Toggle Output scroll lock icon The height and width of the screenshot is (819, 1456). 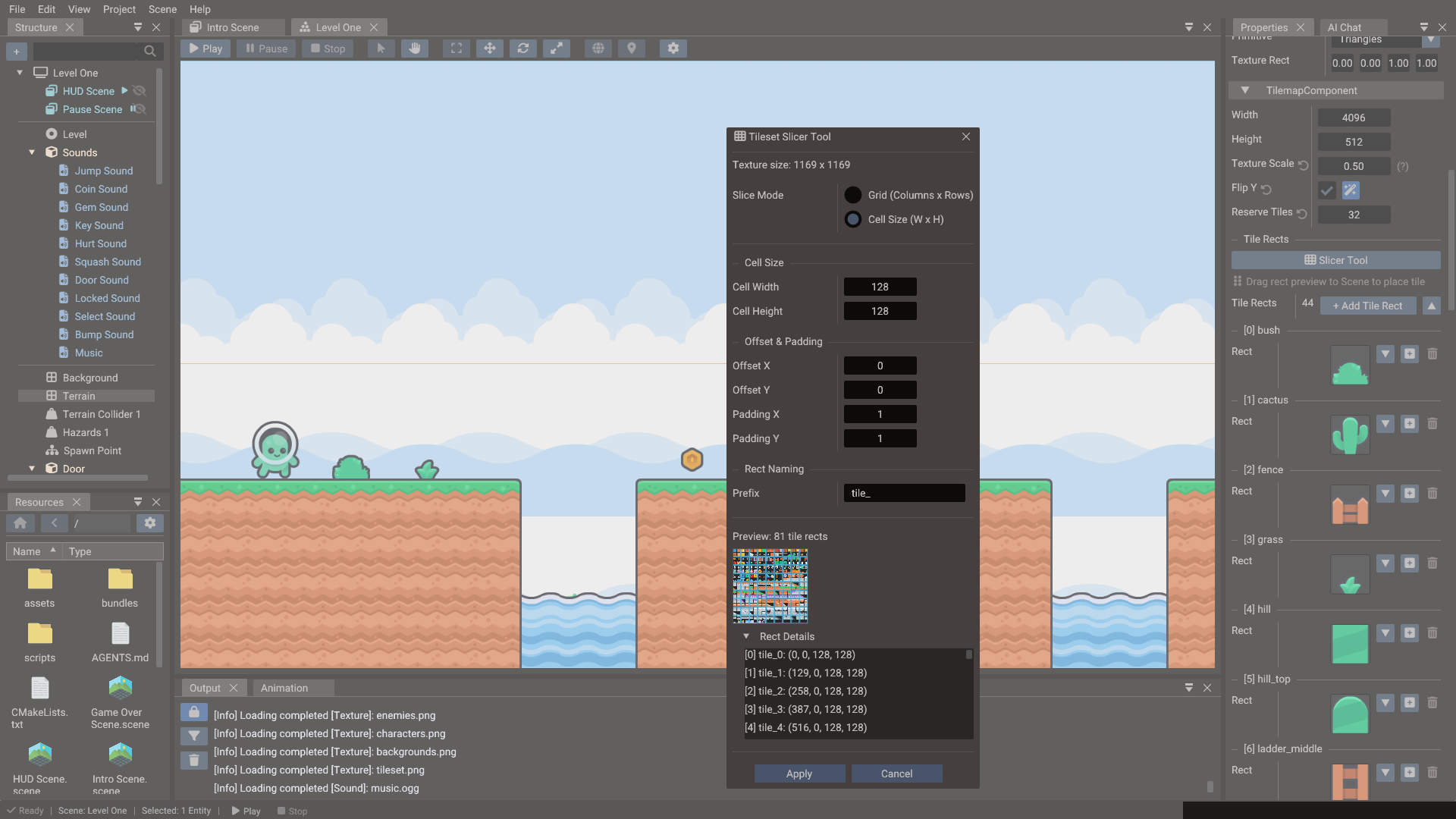[x=194, y=712]
